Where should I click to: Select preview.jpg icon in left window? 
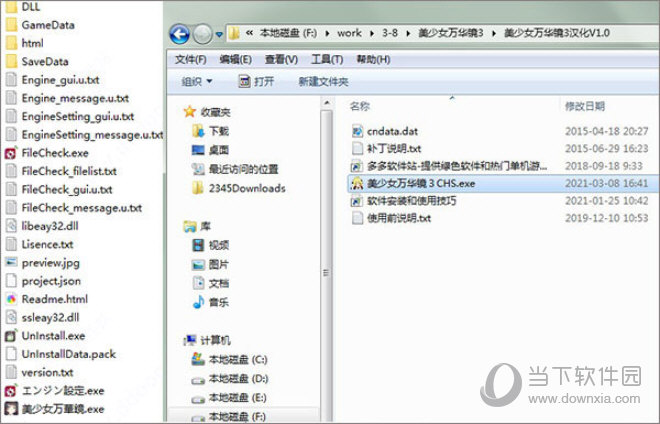coord(11,263)
